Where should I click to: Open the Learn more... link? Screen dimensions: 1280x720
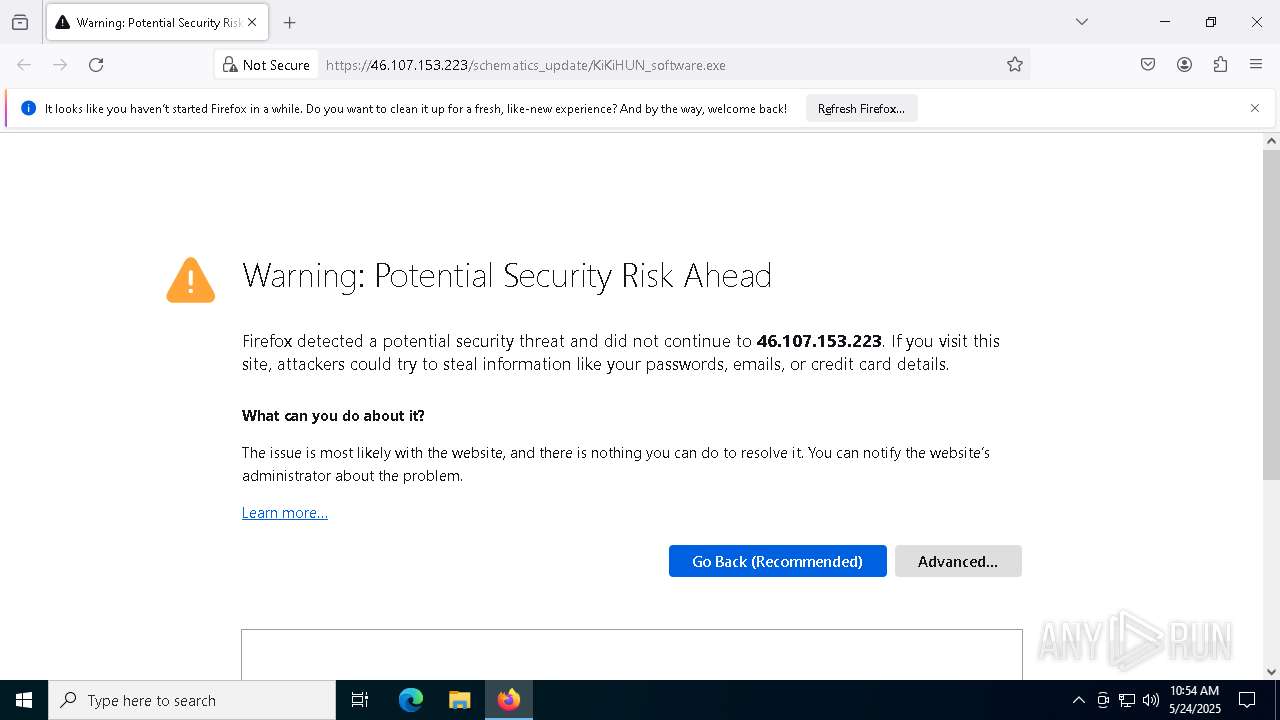coord(284,513)
